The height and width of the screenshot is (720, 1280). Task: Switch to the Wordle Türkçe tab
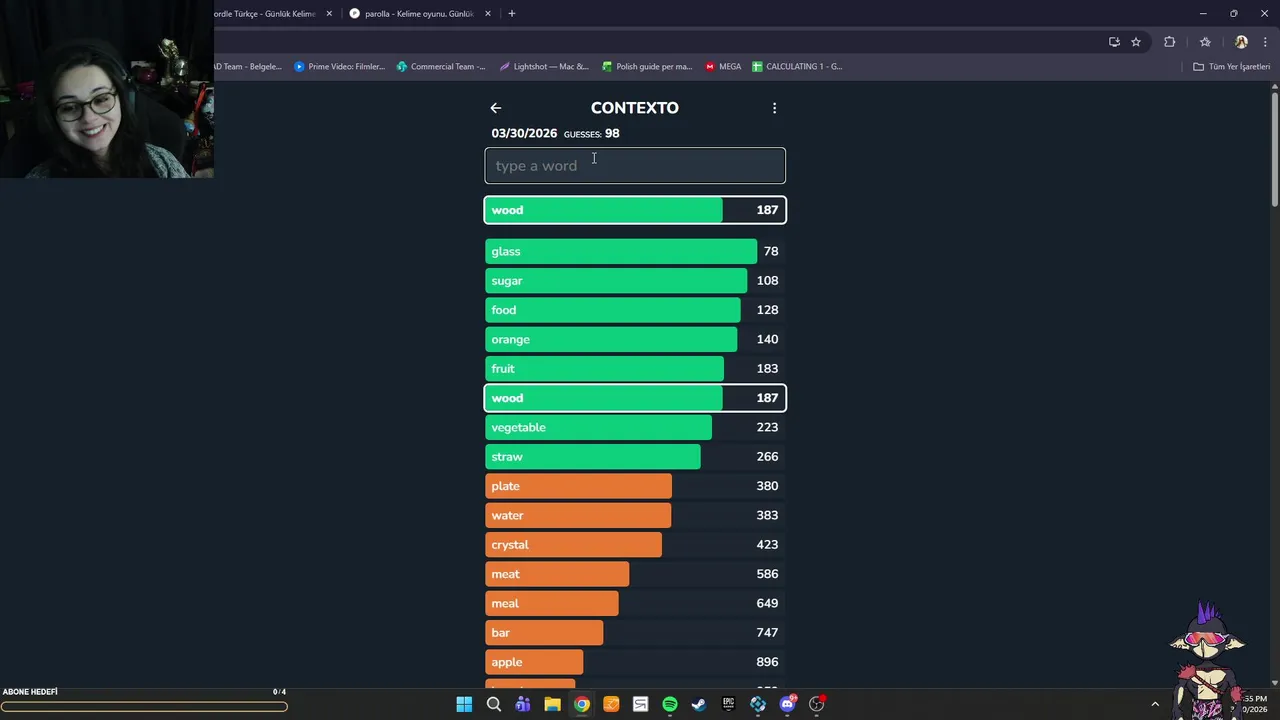(265, 14)
